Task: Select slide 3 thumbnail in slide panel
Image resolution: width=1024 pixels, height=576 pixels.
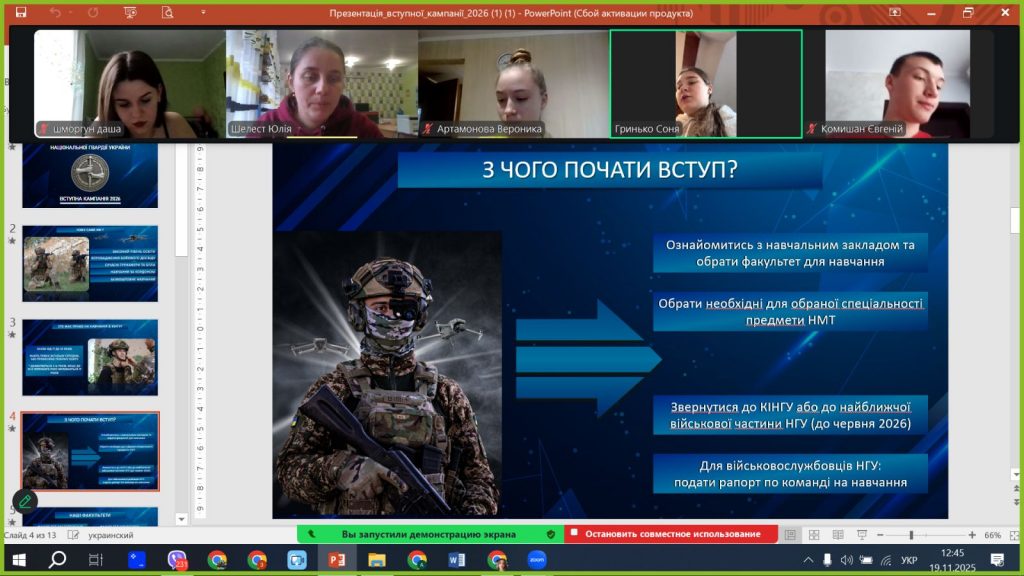Action: click(90, 357)
